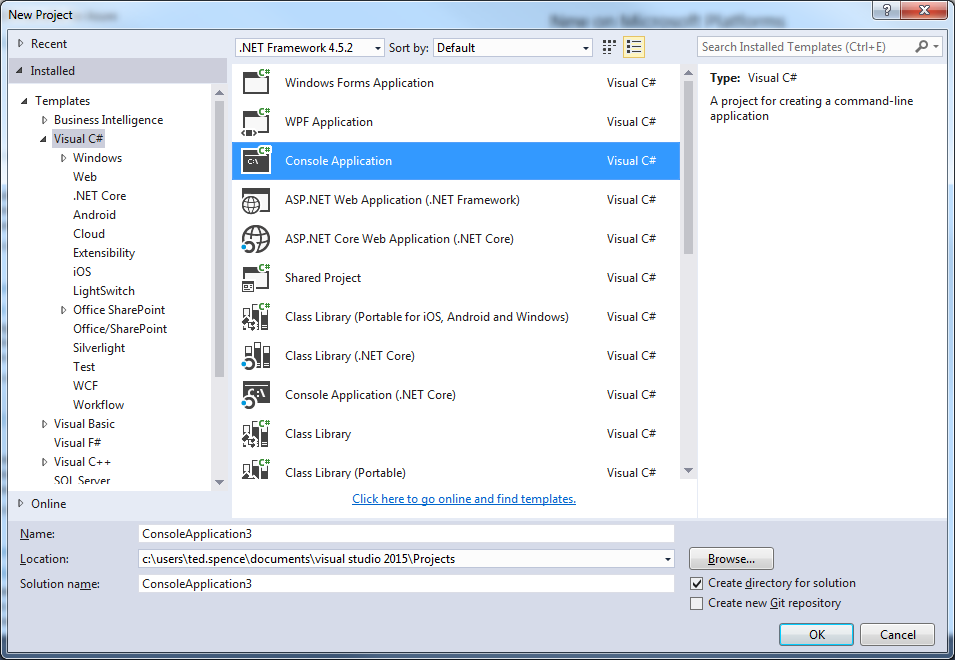
Task: Enable Create new Git repository checkbox
Action: (697, 603)
